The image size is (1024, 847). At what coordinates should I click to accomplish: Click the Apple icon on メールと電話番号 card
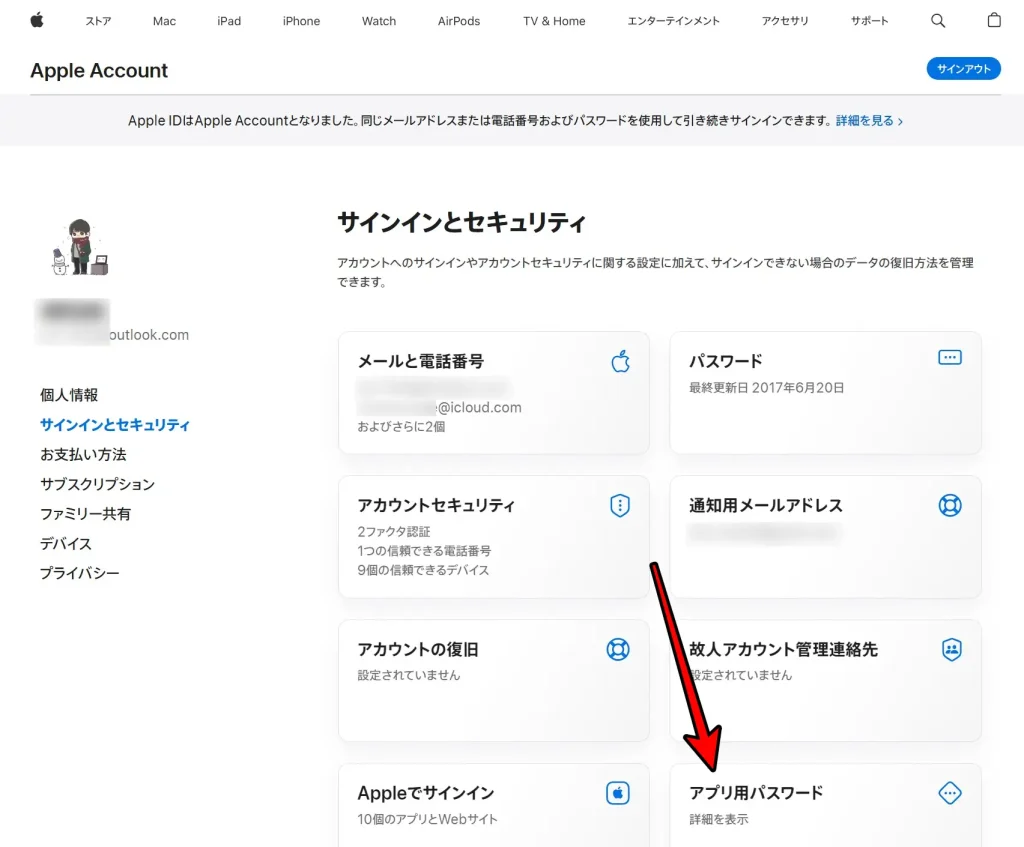pos(620,361)
